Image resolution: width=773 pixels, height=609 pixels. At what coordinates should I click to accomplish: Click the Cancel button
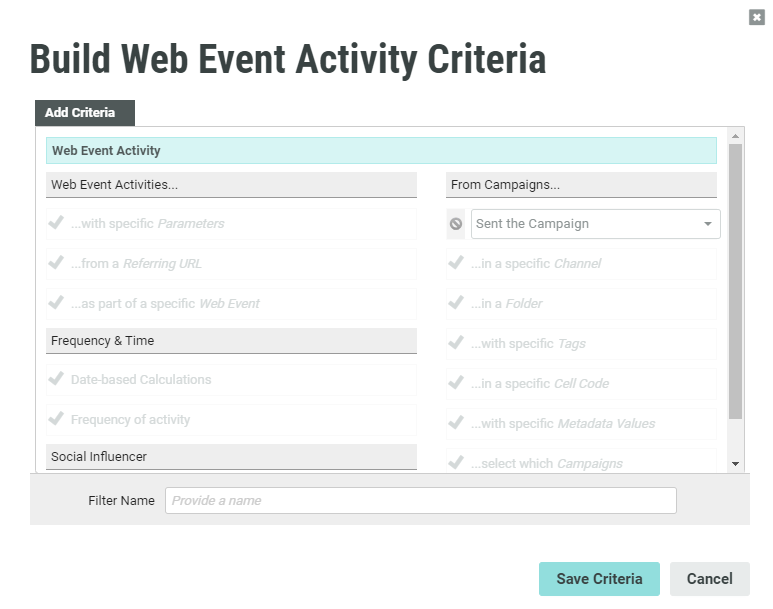[x=709, y=579]
